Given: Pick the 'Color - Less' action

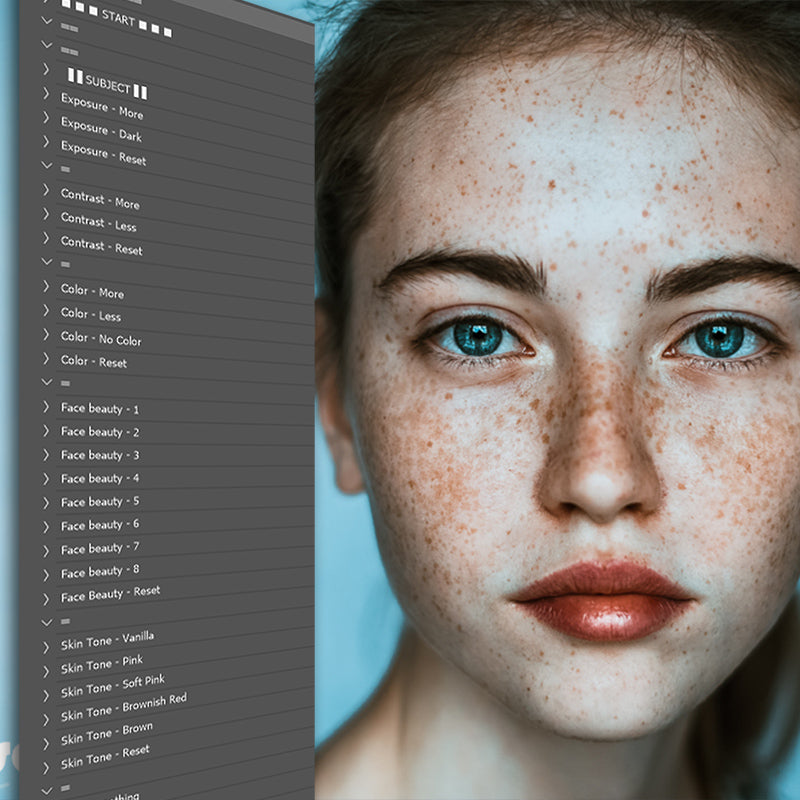Looking at the screenshot, I should click(92, 314).
